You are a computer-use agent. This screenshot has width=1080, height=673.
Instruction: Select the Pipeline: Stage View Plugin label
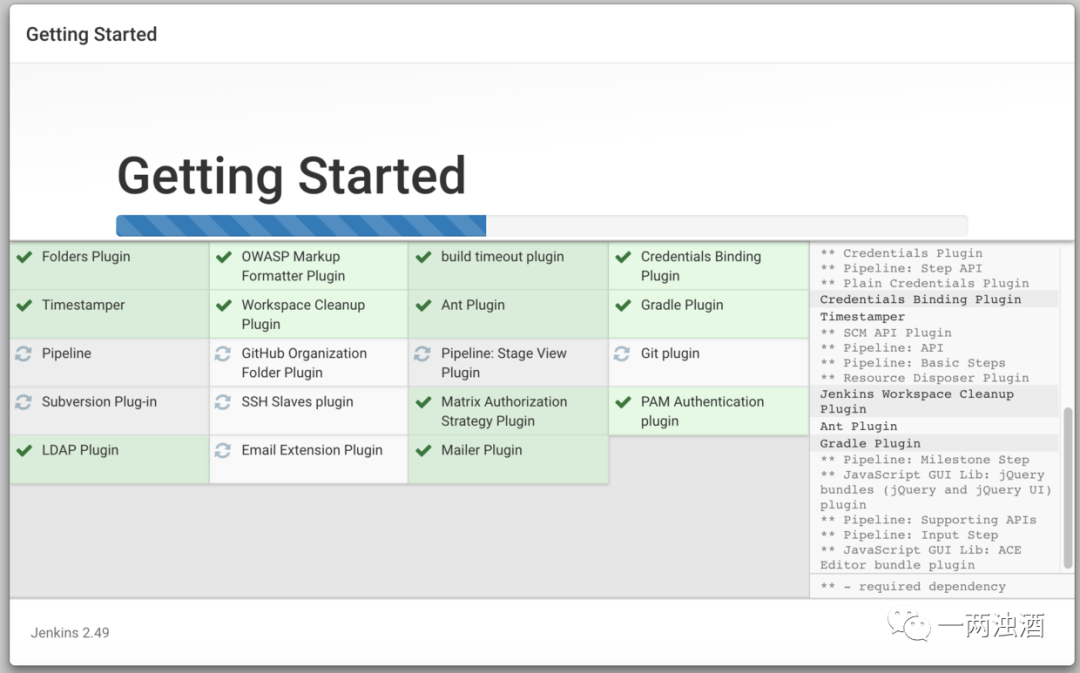504,362
